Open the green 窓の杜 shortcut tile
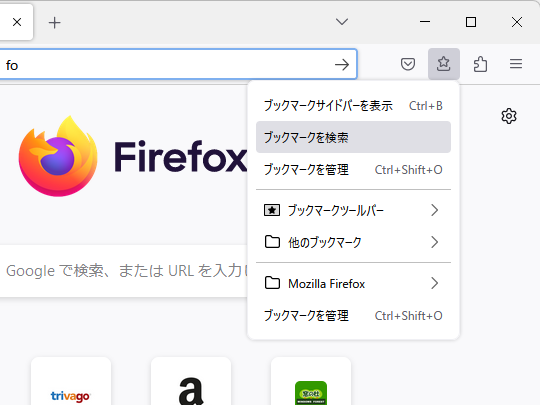 coord(311,381)
